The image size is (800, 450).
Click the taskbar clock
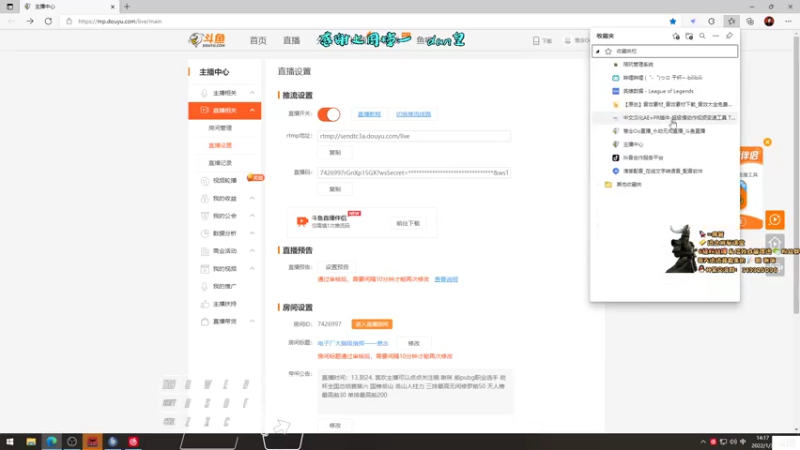762,442
